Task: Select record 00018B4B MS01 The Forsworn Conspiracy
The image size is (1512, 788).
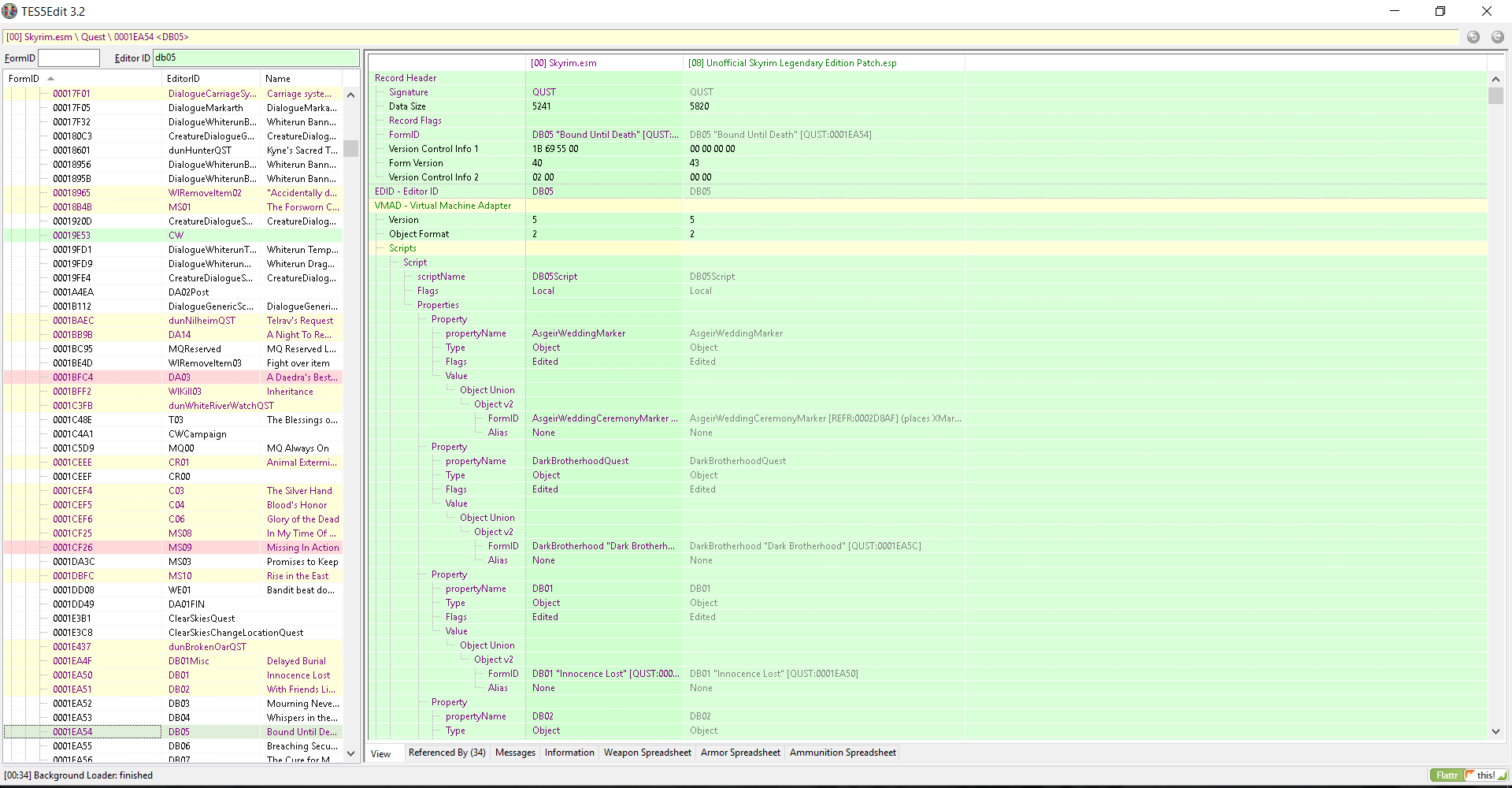Action: point(173,207)
